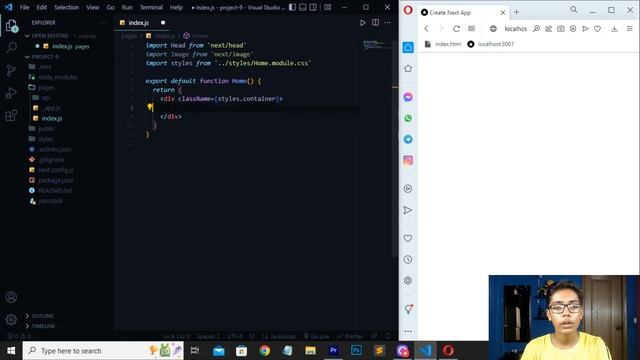Viewport: 640px width, 360px height.
Task: Take a snapshot with Opera camera icon
Action: pyautogui.click(x=560, y=29)
